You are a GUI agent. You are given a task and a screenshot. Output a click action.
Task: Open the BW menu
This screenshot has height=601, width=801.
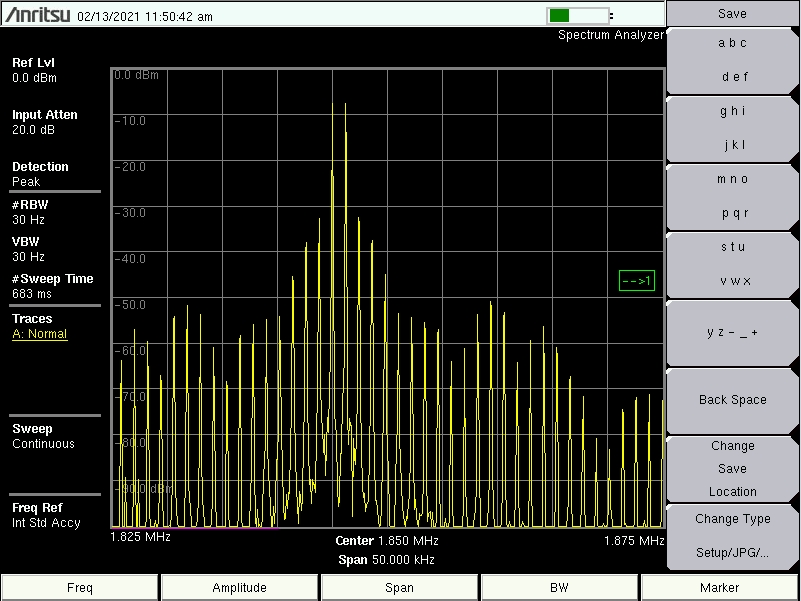(559, 587)
